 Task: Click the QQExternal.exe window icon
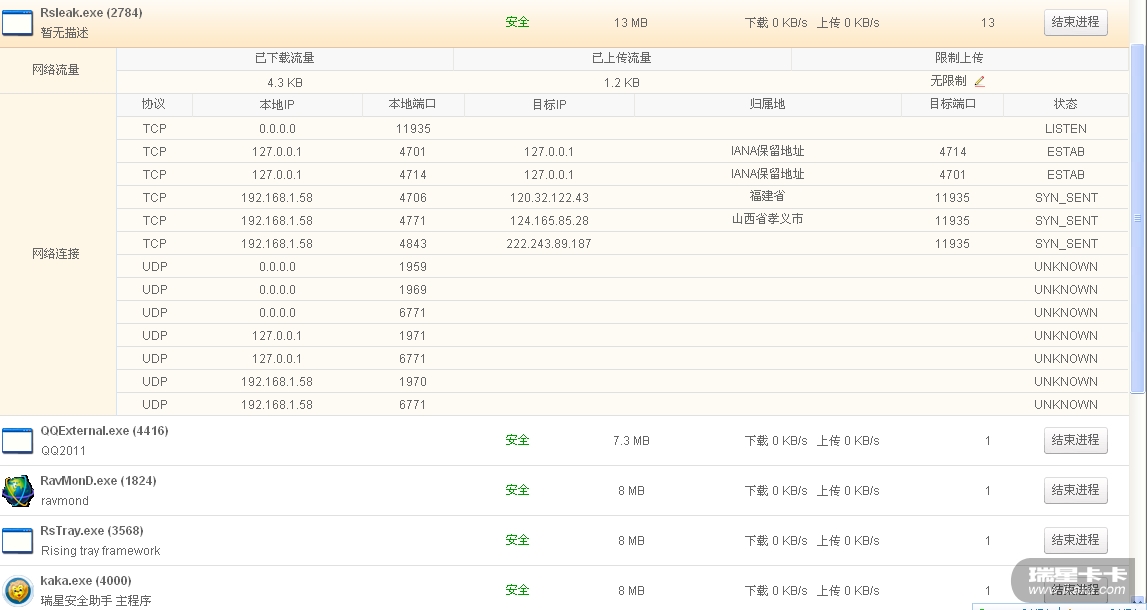coord(17,440)
